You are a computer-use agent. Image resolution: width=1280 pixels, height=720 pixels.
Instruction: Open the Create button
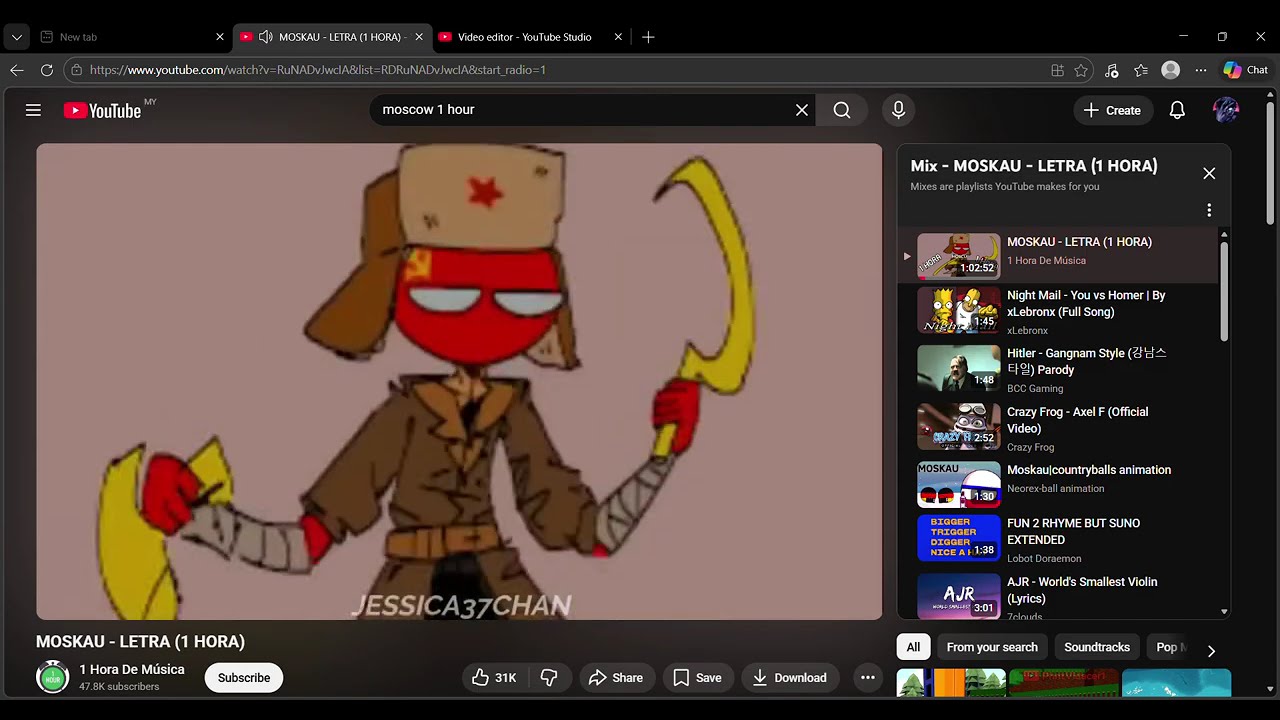(1112, 110)
